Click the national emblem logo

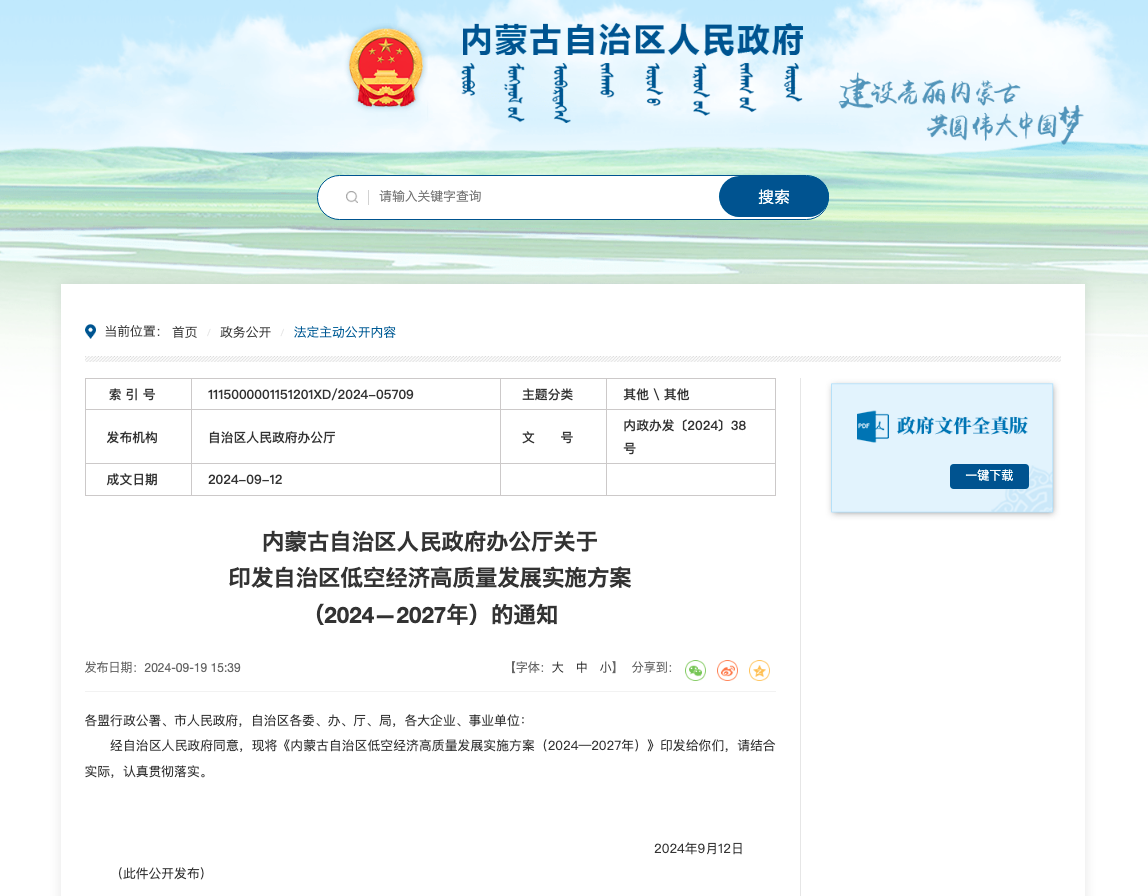(x=385, y=68)
